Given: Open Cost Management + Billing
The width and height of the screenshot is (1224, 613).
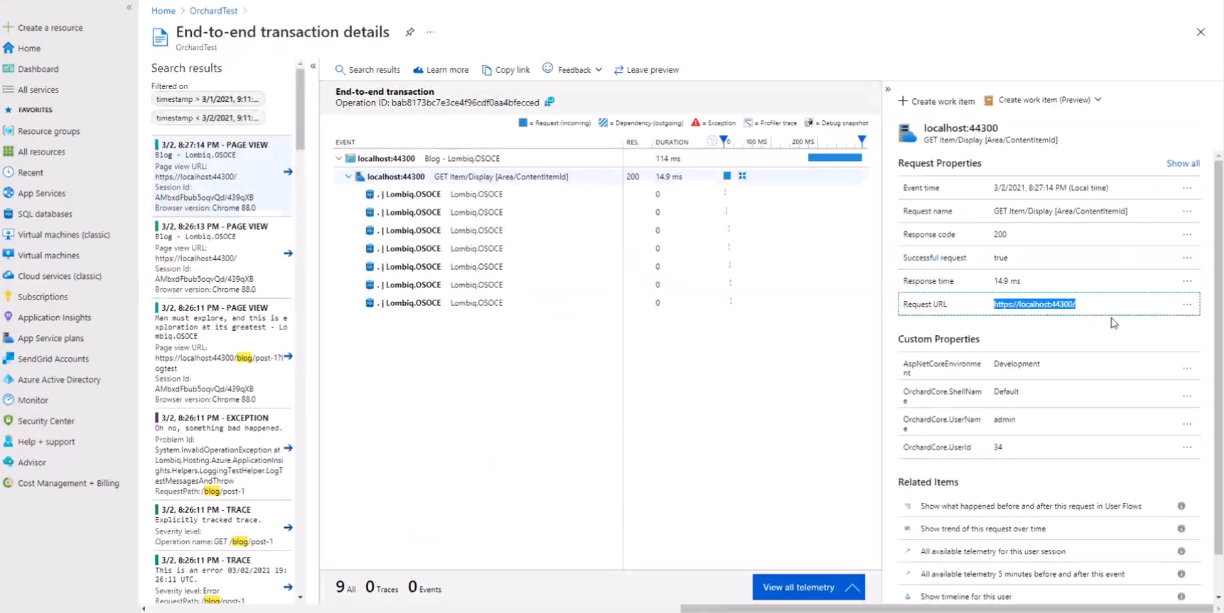Looking at the screenshot, I should (x=68, y=483).
